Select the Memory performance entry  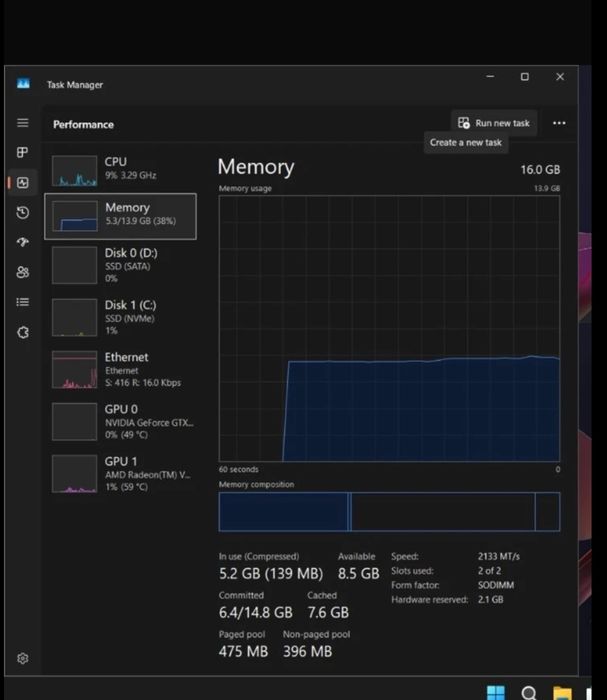(121, 217)
